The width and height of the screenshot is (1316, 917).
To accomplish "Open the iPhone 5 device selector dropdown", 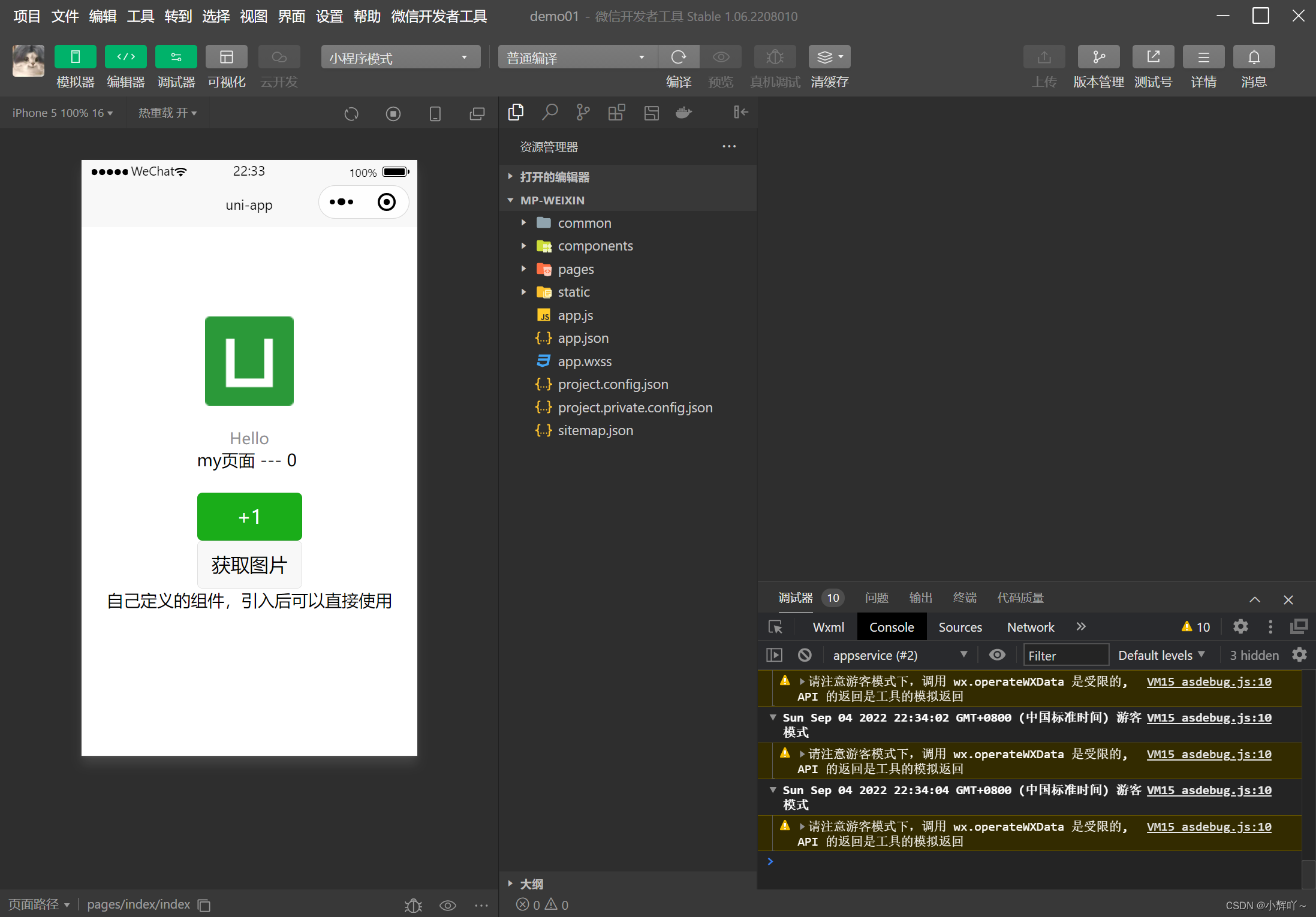I will [x=62, y=113].
